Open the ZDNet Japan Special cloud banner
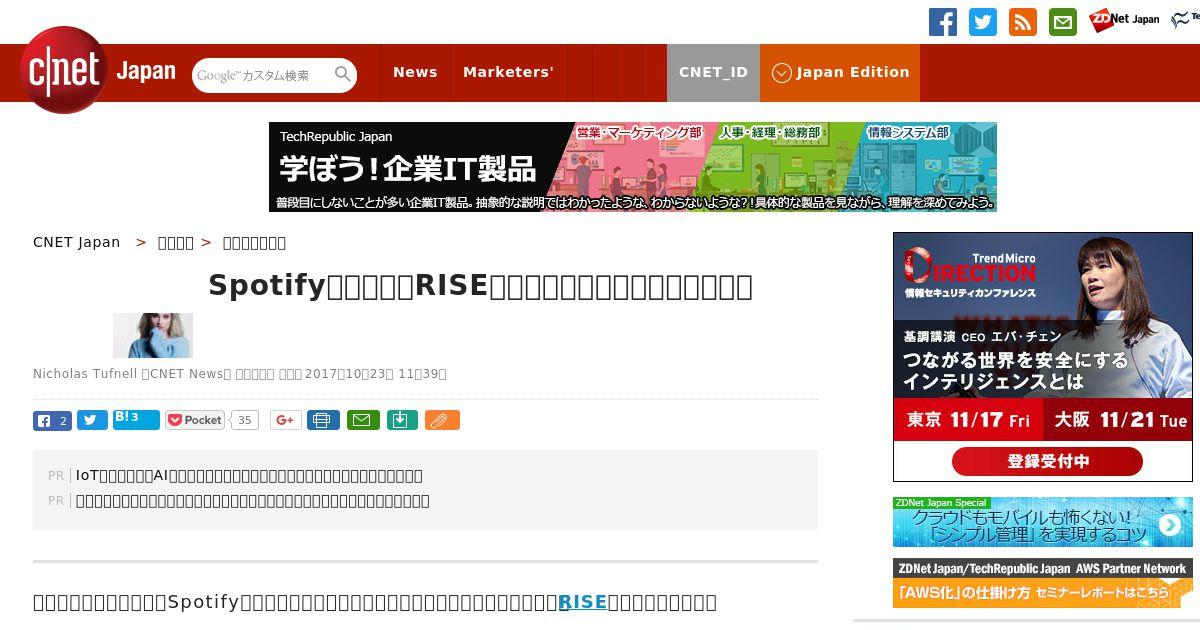 pos(1043,522)
